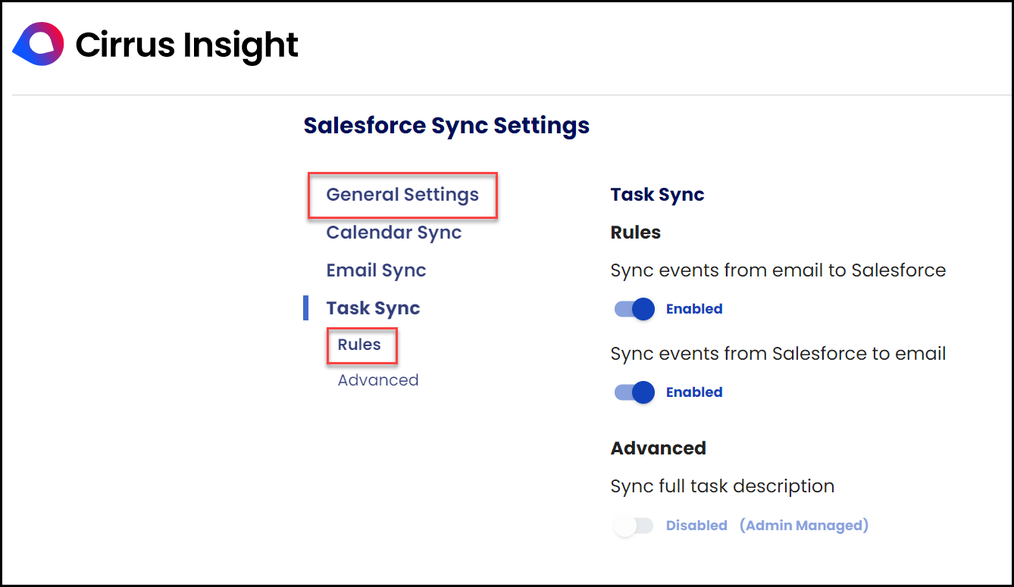1014x587 pixels.
Task: Click the (Admin Managed) label
Action: click(804, 525)
